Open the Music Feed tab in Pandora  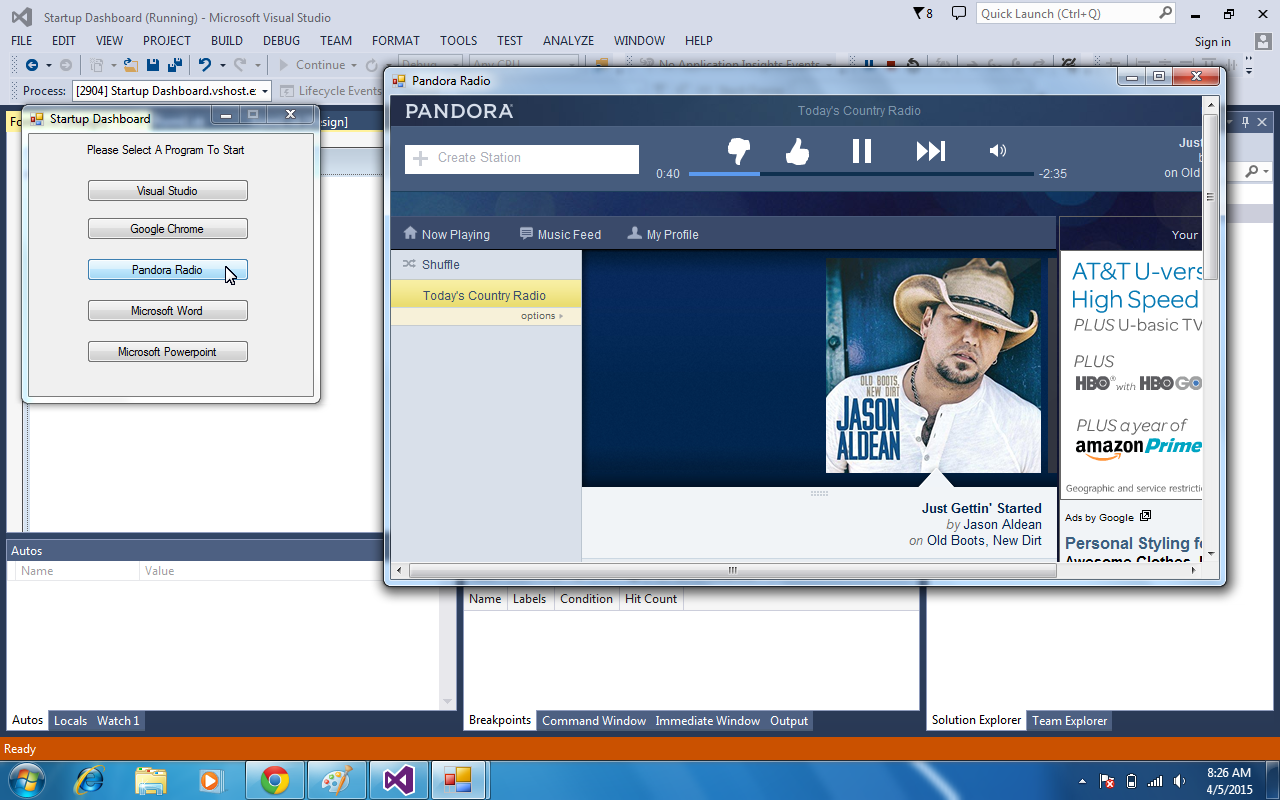coord(560,234)
